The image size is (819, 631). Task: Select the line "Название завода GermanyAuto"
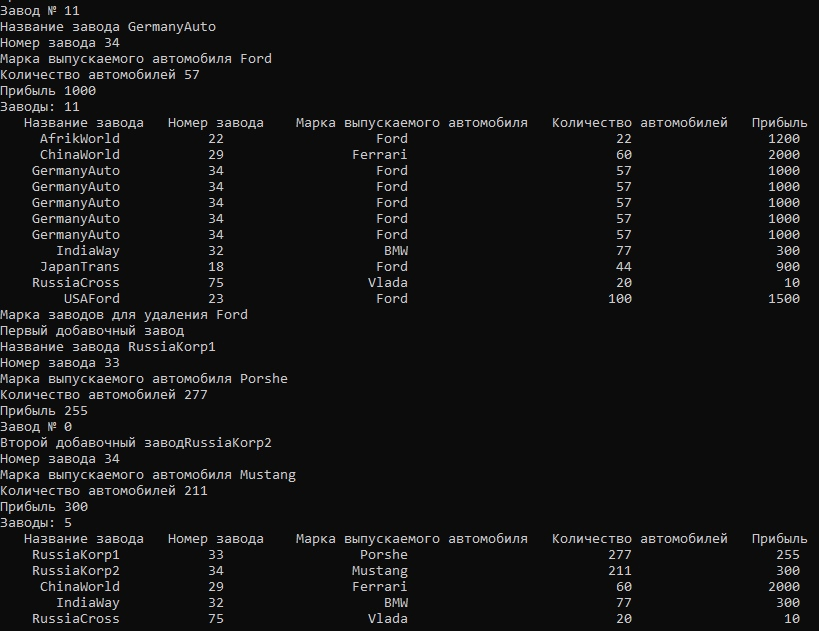coord(108,27)
